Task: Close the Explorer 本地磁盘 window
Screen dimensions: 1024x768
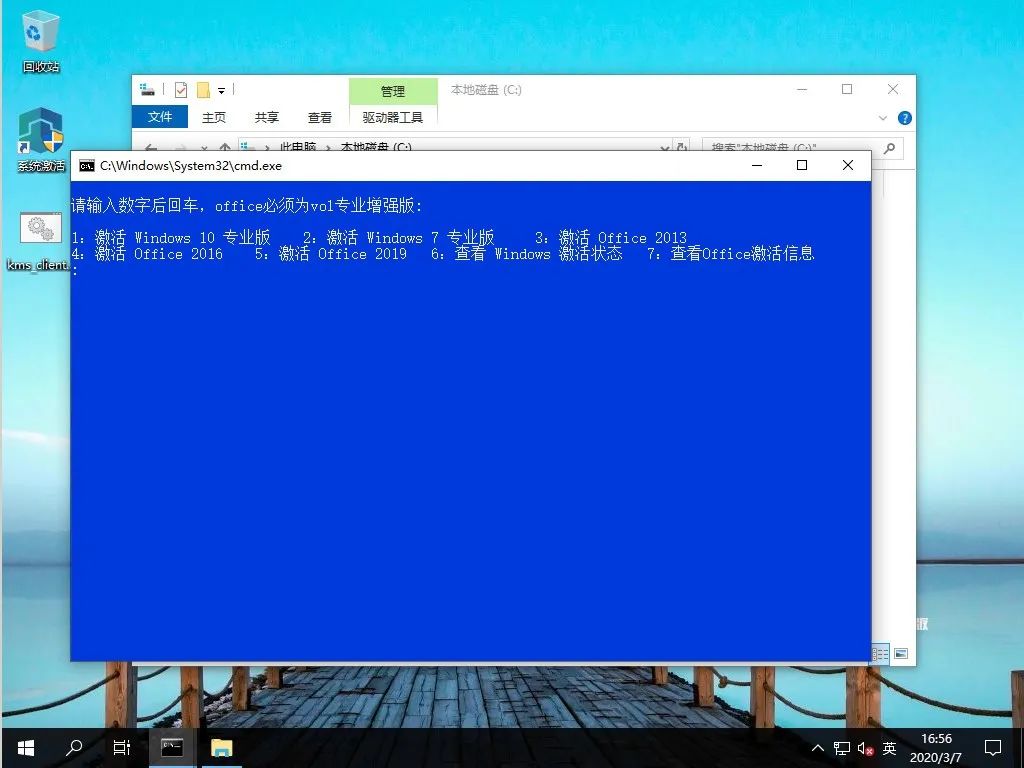Action: (x=893, y=89)
